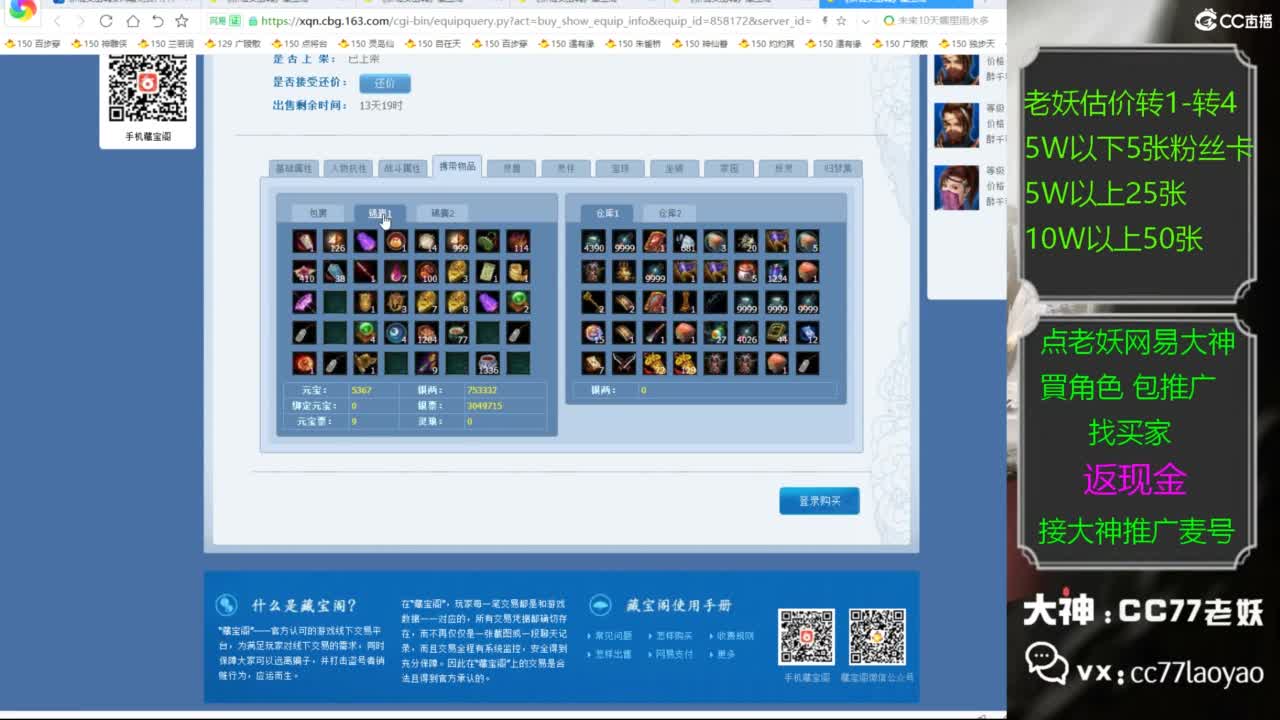Viewport: 1280px width, 720px height.
Task: Click the 登录购买 purchase button
Action: coord(819,500)
